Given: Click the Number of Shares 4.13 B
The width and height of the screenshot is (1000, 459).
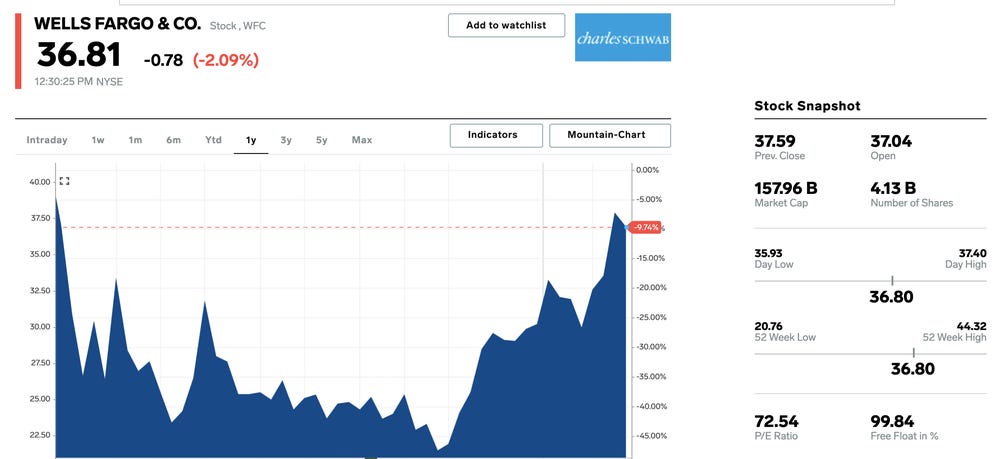Looking at the screenshot, I should tap(893, 188).
